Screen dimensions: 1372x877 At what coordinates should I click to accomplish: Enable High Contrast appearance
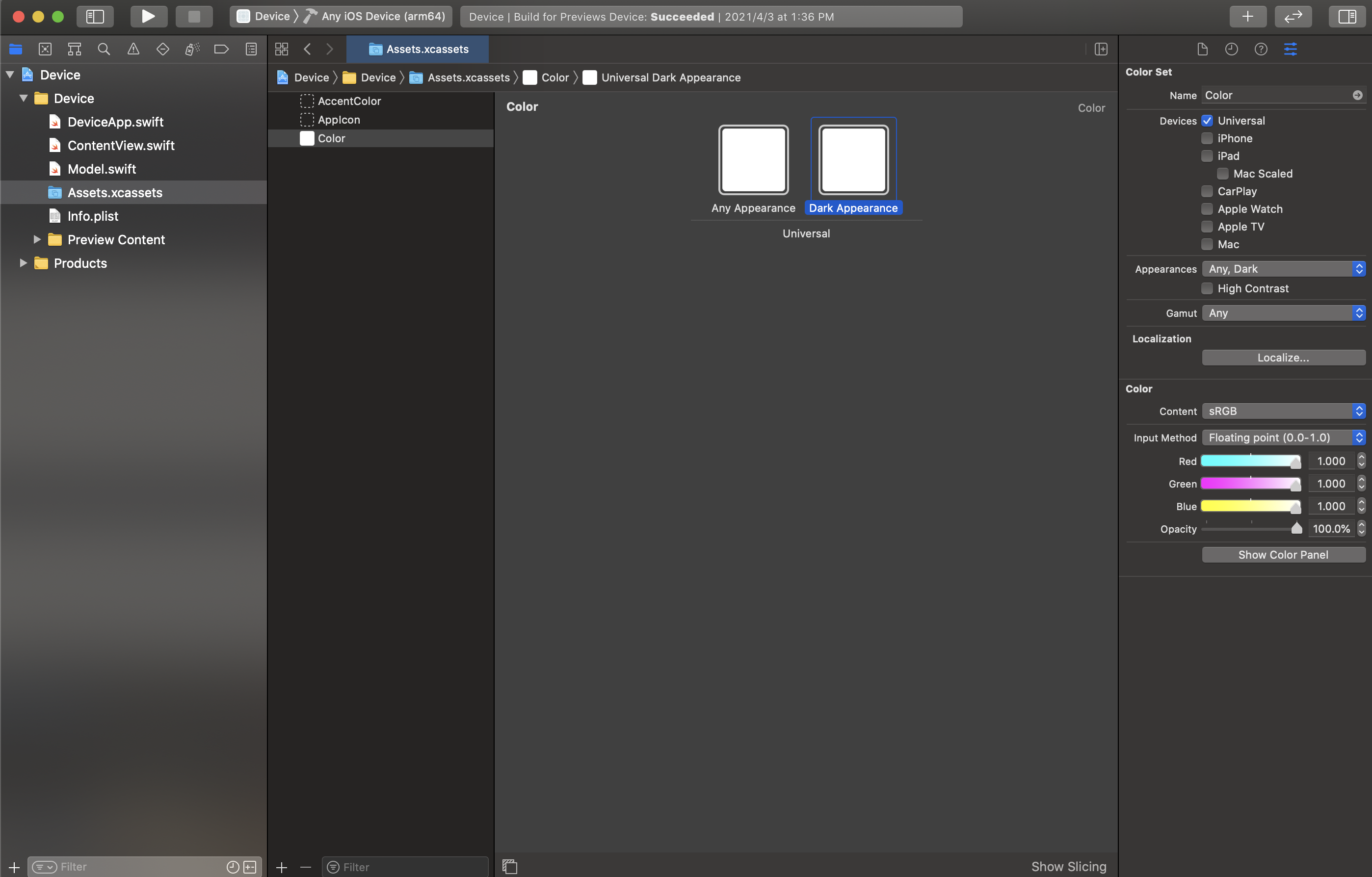(1207, 288)
